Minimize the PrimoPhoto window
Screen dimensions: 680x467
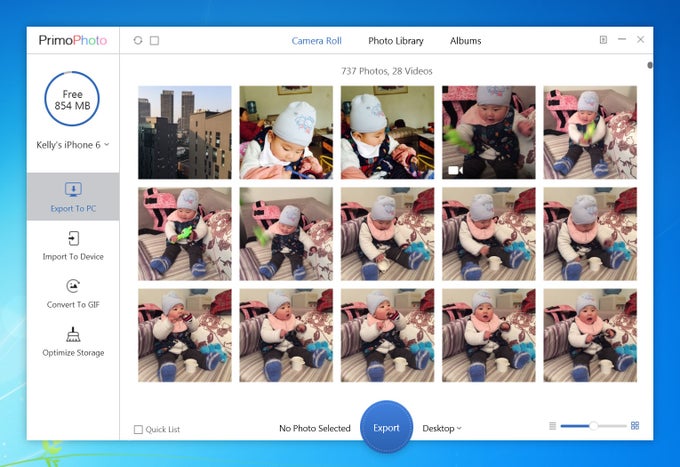point(621,39)
